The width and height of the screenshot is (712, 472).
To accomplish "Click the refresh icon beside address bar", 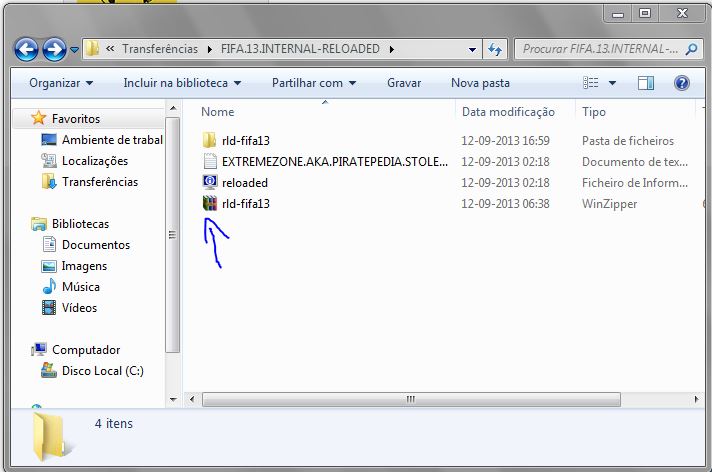I will pos(494,48).
